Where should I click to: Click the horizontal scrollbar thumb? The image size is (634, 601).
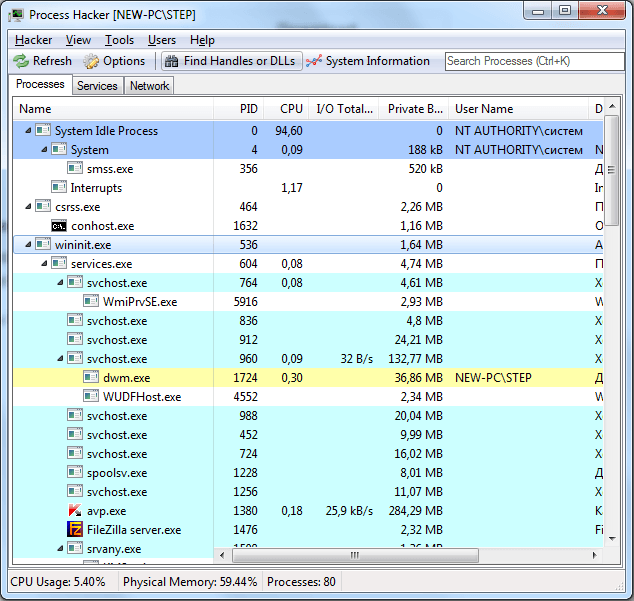tap(355, 555)
